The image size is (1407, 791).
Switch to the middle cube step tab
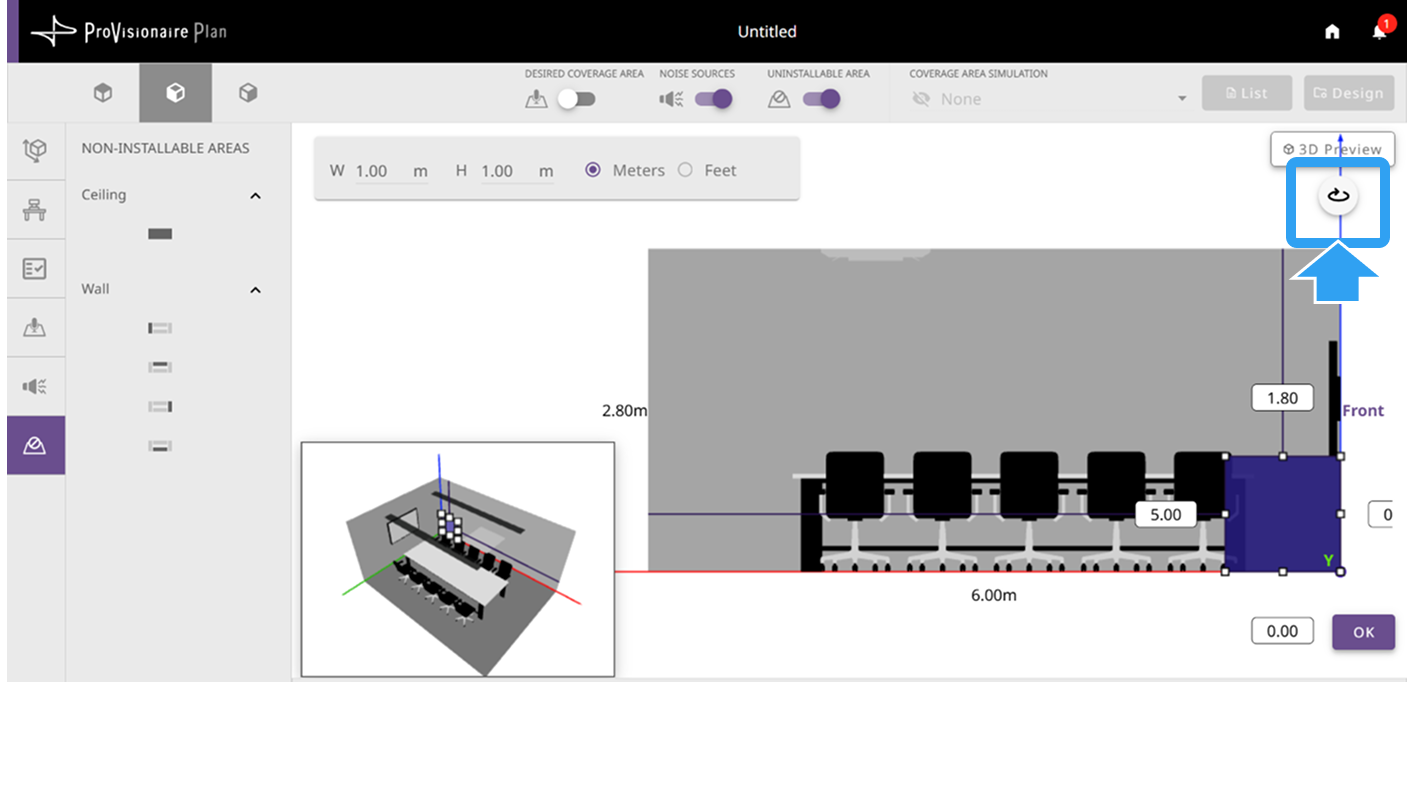[176, 93]
